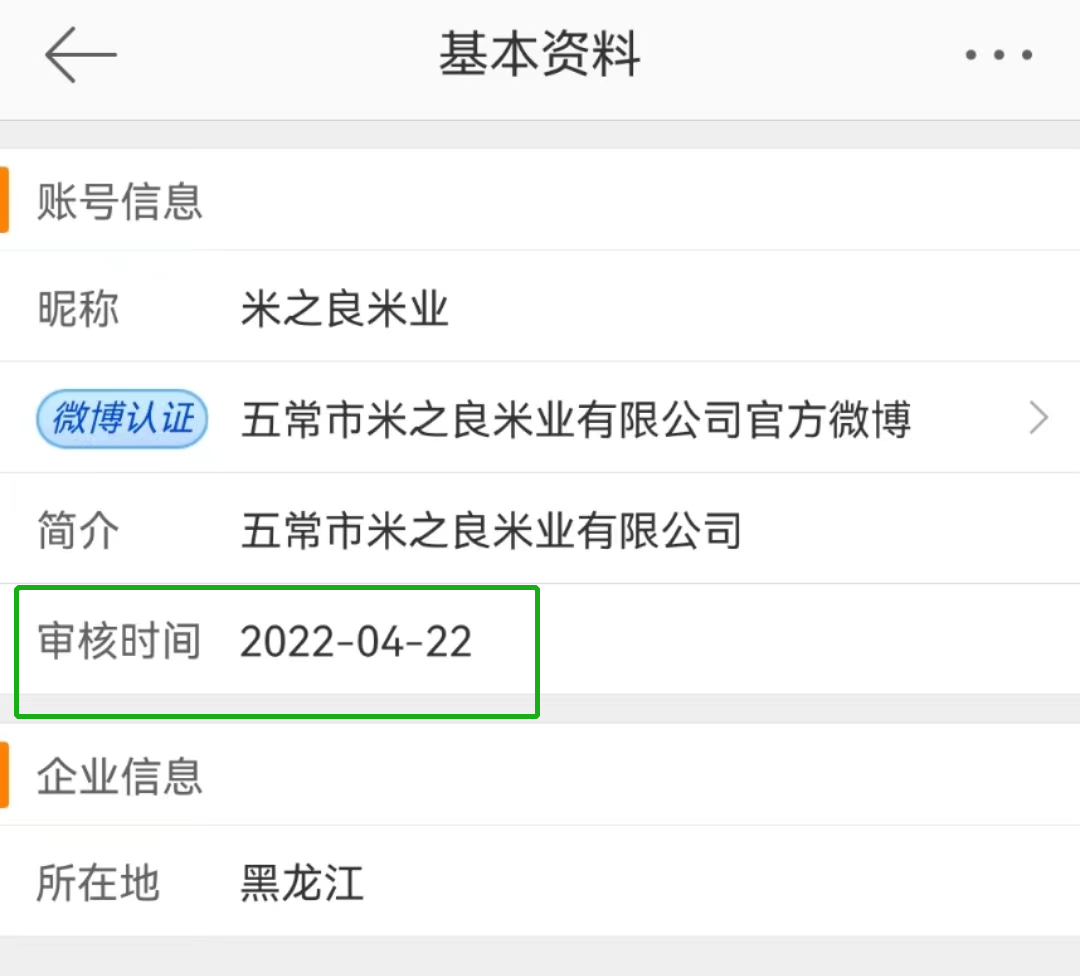The image size is (1080, 976).
Task: Tap the 所在地 label
Action: click(x=98, y=882)
